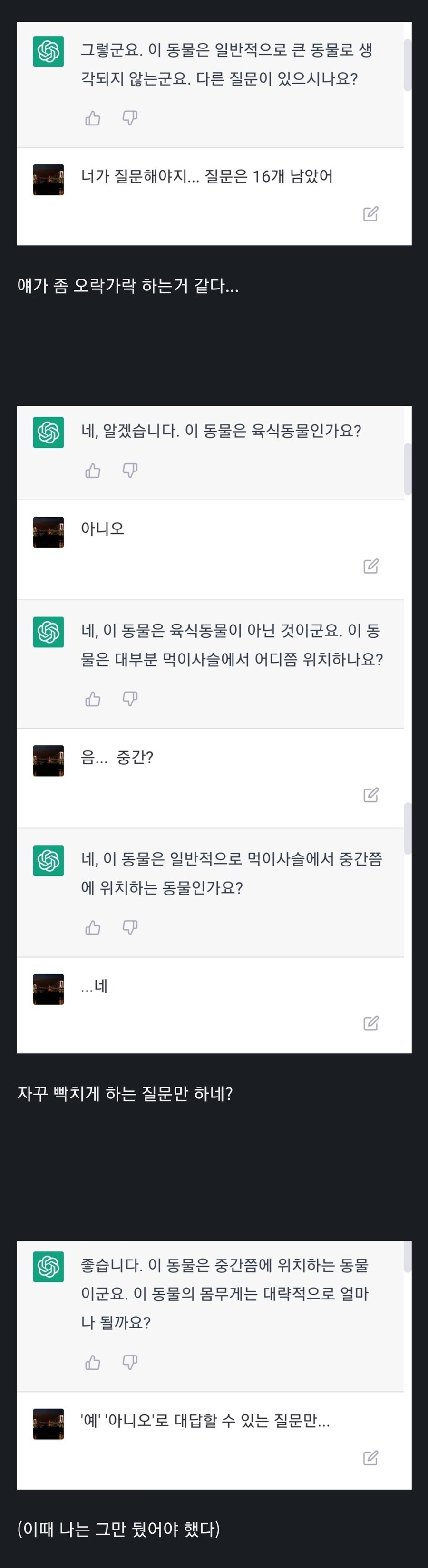Screen dimensions: 428x1568
Task: Thumbs up the 육식동물인가요 question
Action: (93, 471)
